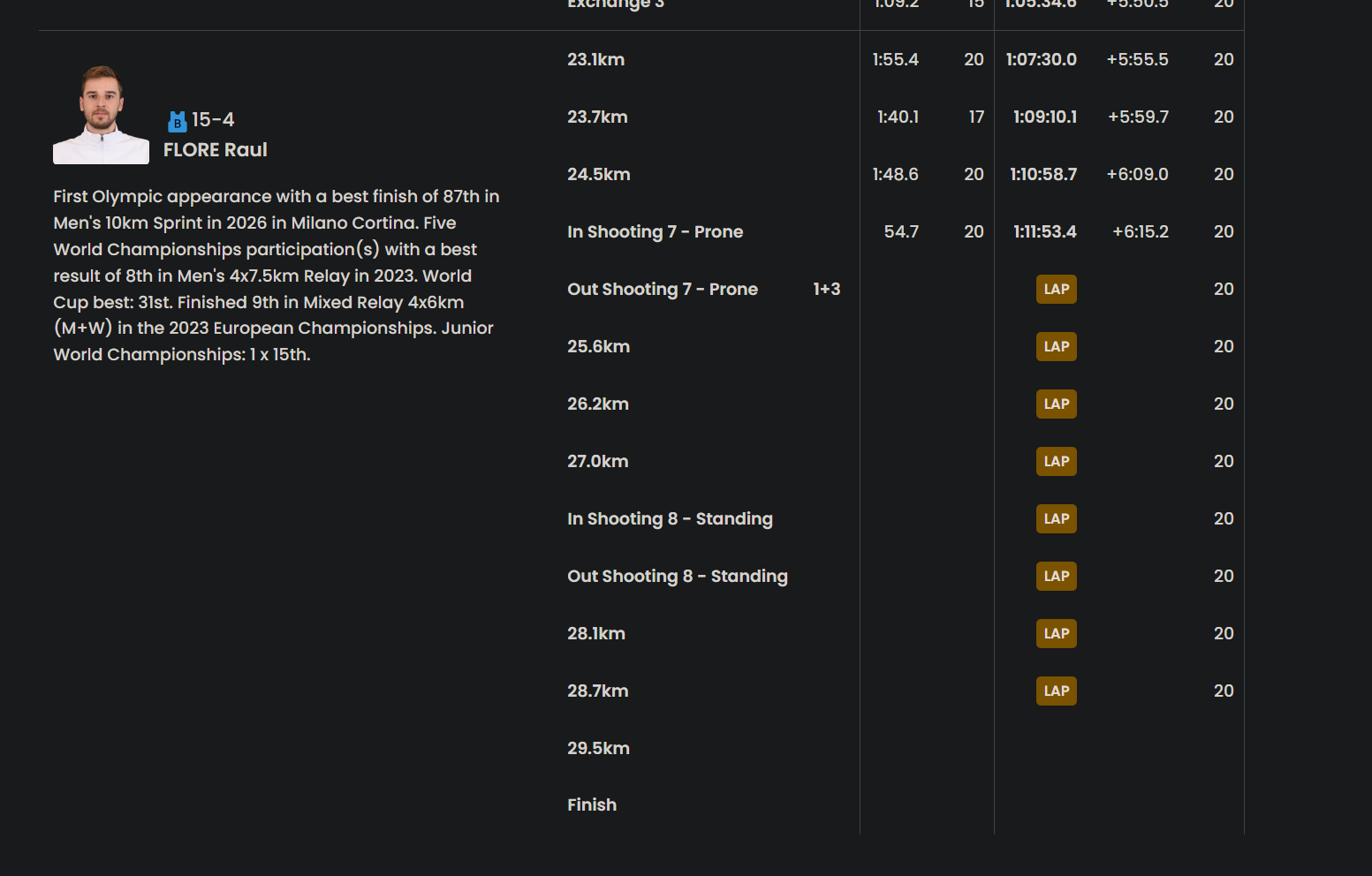Screen dimensions: 1372x876
Task: Select the FLORE Raul athlete name
Action: tap(216, 150)
